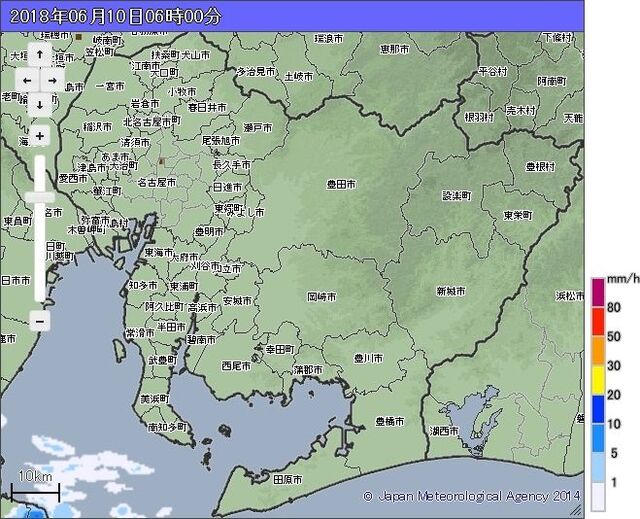Click the 東栄町 label on the map

518,215
